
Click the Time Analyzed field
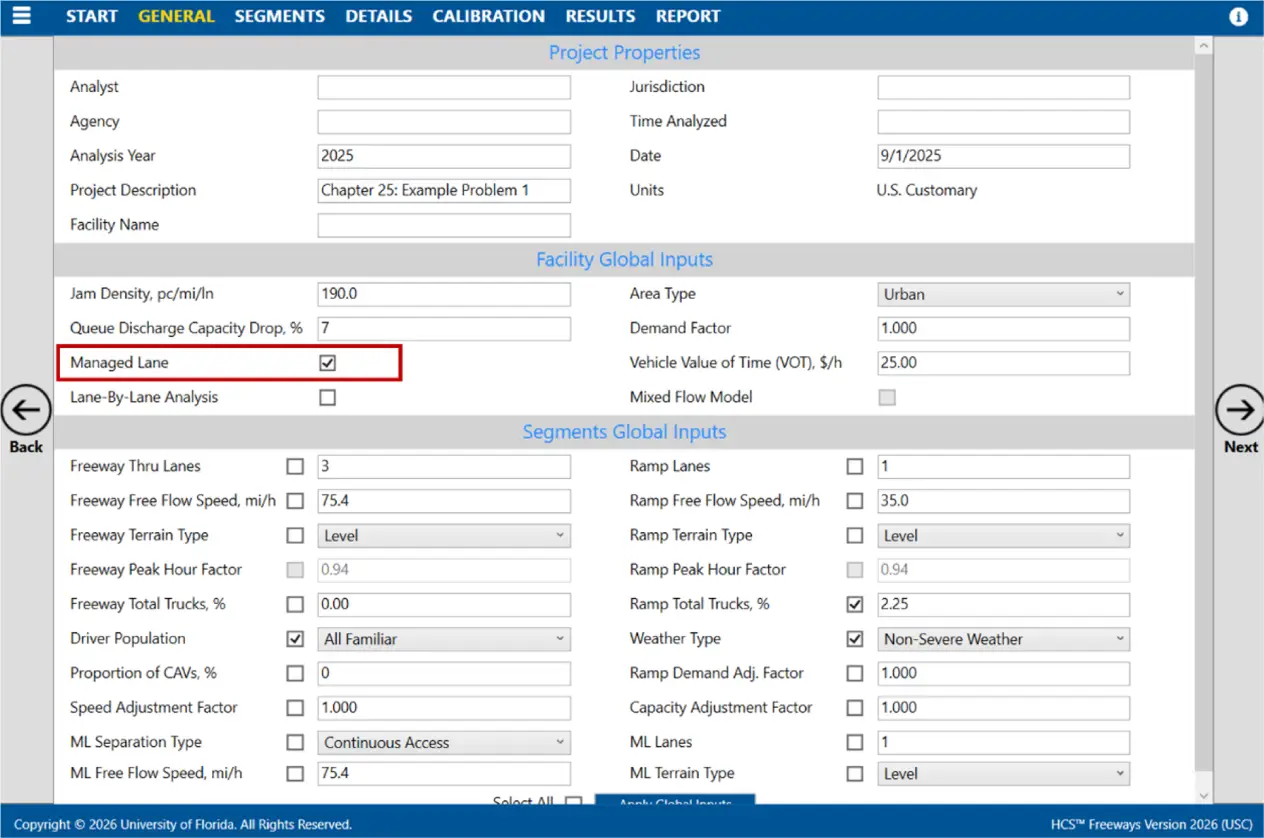coord(1003,122)
